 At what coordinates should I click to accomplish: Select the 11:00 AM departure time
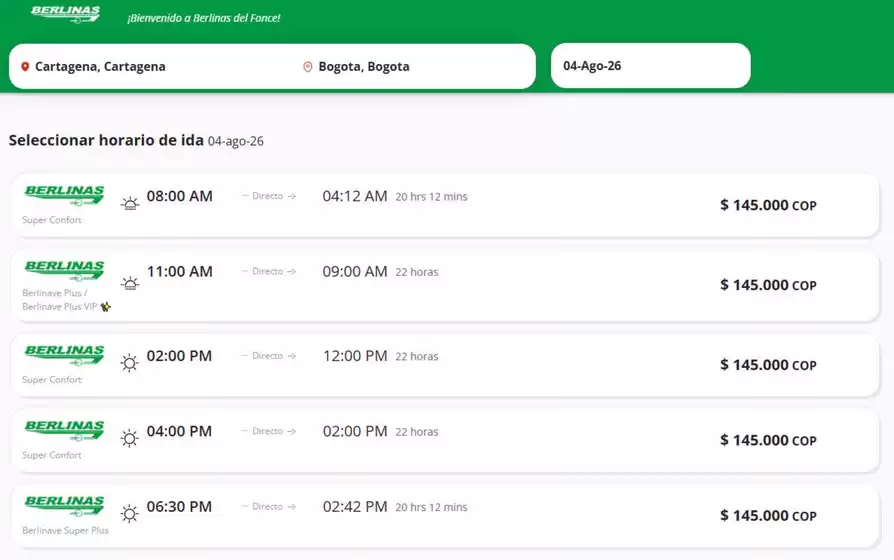click(x=180, y=271)
